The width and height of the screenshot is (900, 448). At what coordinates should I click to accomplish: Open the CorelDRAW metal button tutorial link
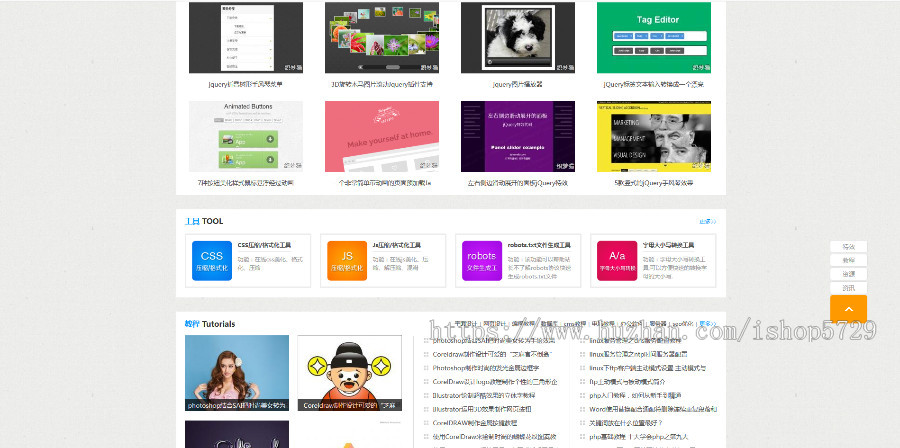474,423
